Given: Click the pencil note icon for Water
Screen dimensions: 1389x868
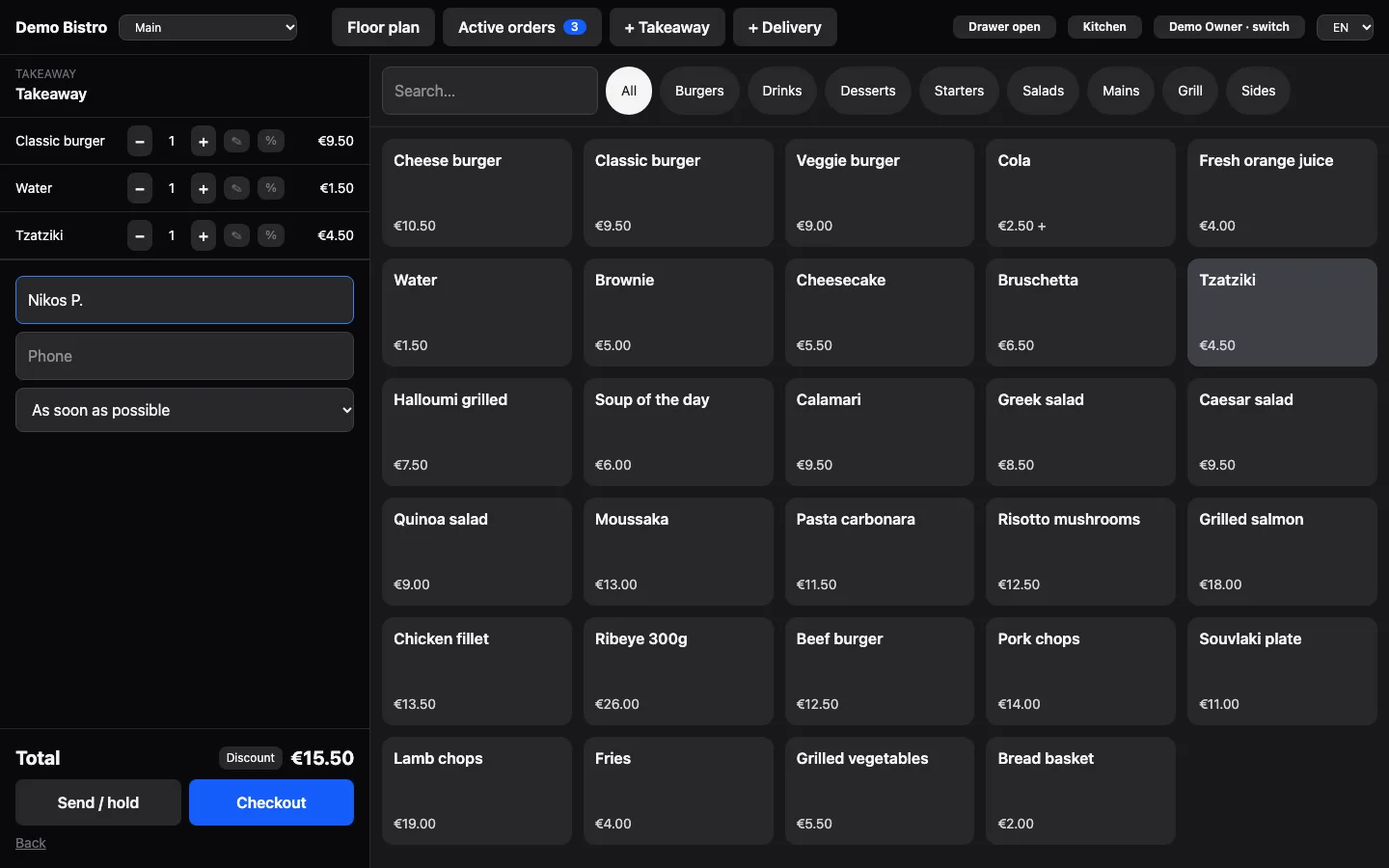Looking at the screenshot, I should [236, 188].
